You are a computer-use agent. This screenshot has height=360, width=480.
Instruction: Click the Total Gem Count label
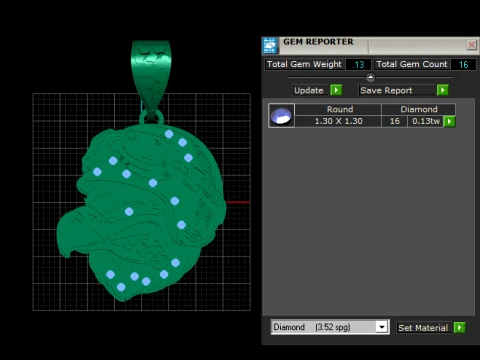412,64
